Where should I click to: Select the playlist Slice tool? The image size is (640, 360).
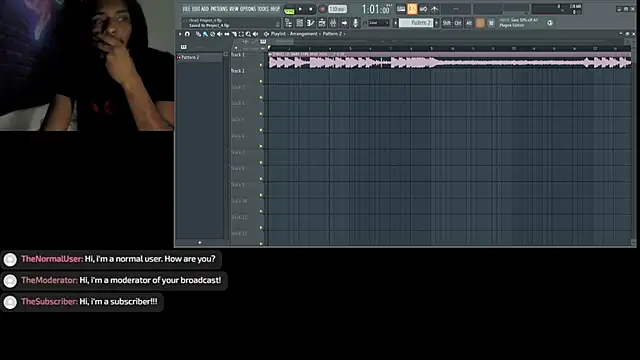tap(234, 34)
